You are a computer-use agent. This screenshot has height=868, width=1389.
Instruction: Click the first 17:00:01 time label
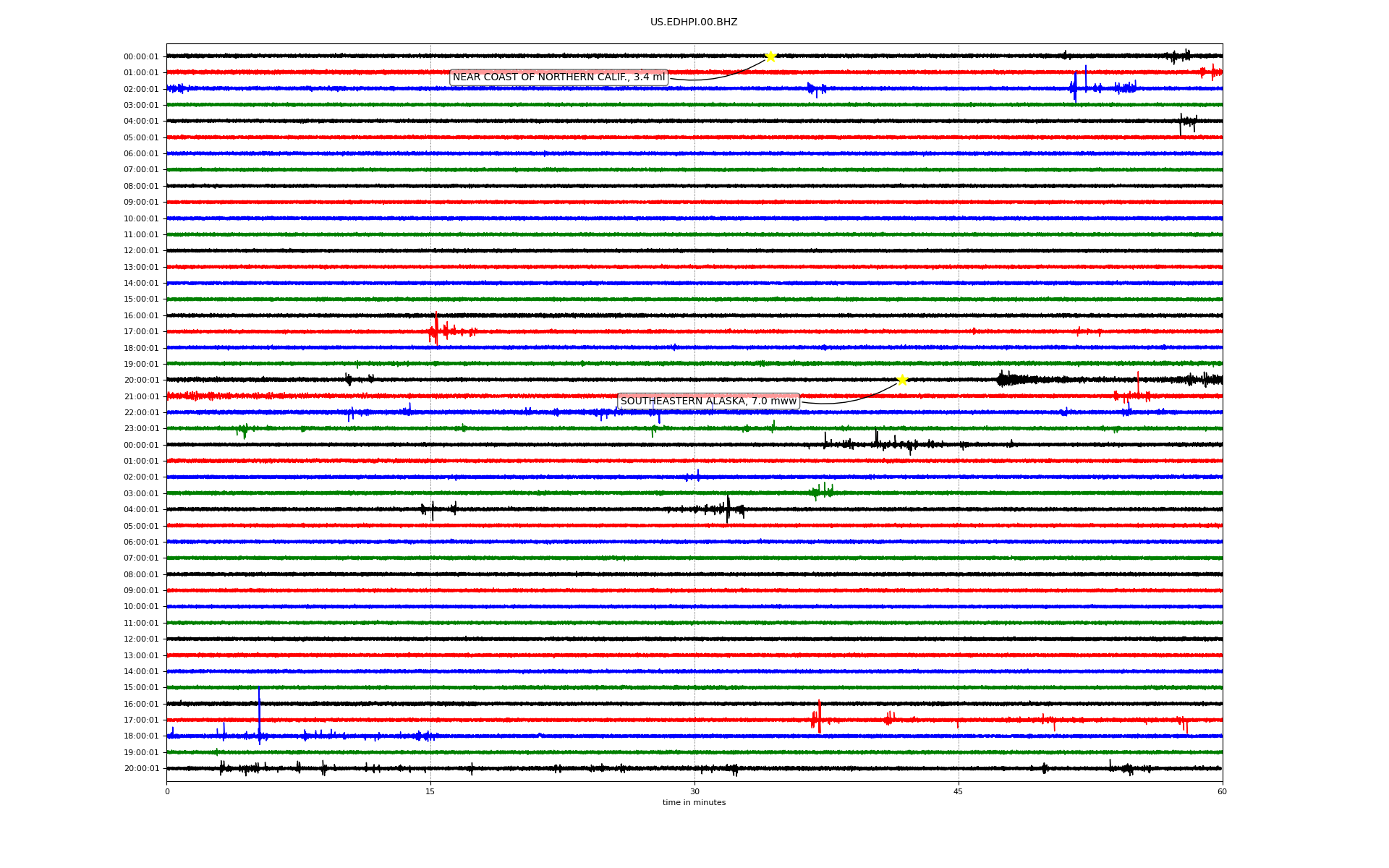point(141,332)
